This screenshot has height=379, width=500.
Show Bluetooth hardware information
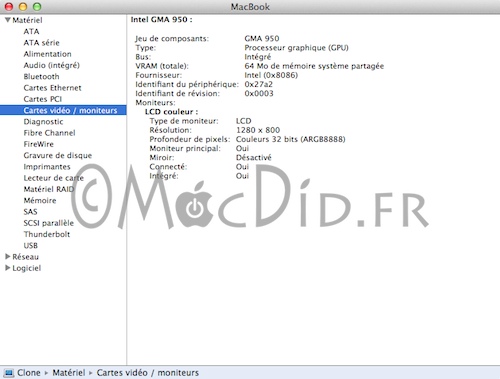point(41,77)
